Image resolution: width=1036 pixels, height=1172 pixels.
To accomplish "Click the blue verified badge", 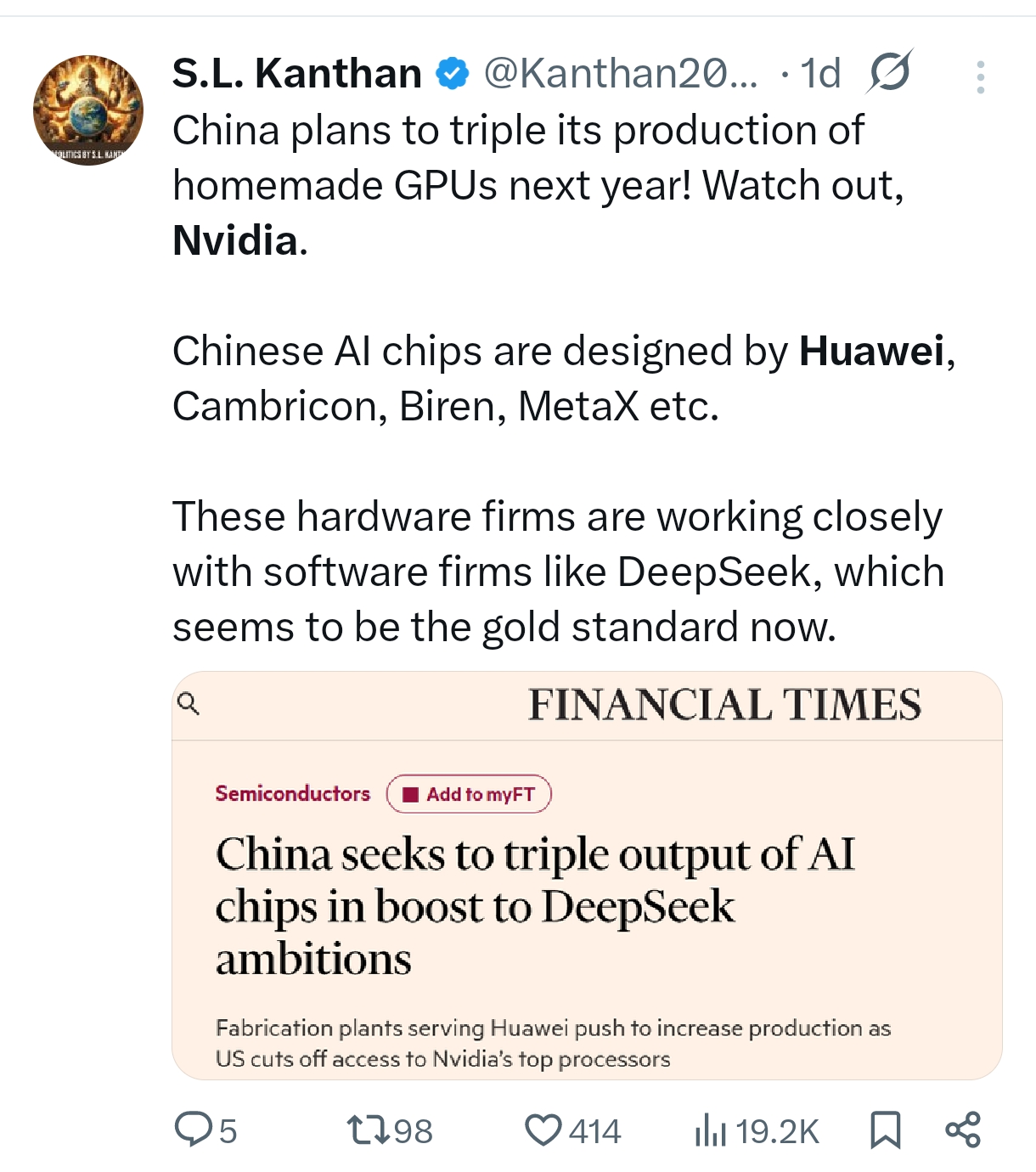I will [453, 74].
